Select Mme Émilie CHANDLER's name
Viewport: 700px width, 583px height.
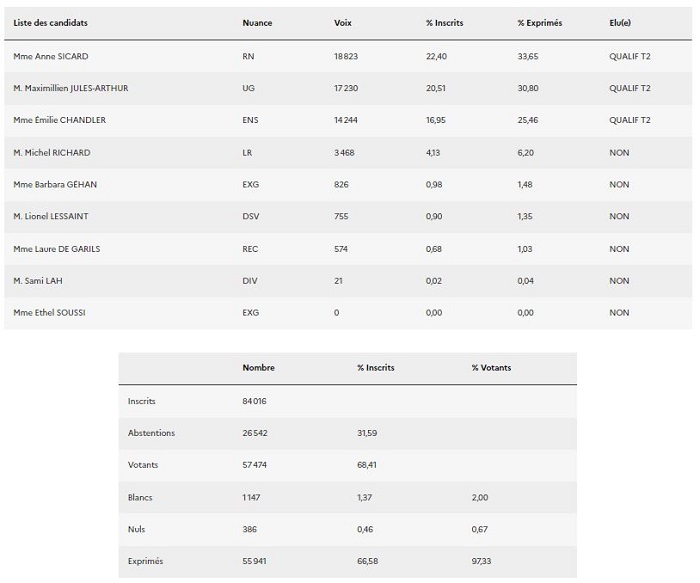pos(59,120)
